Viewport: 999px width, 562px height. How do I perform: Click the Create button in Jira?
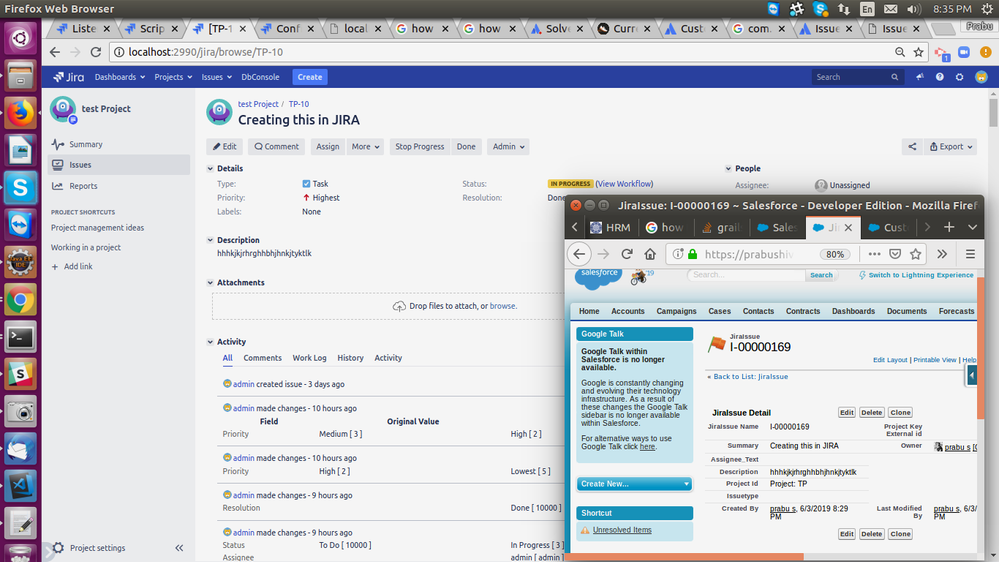pyautogui.click(x=310, y=77)
